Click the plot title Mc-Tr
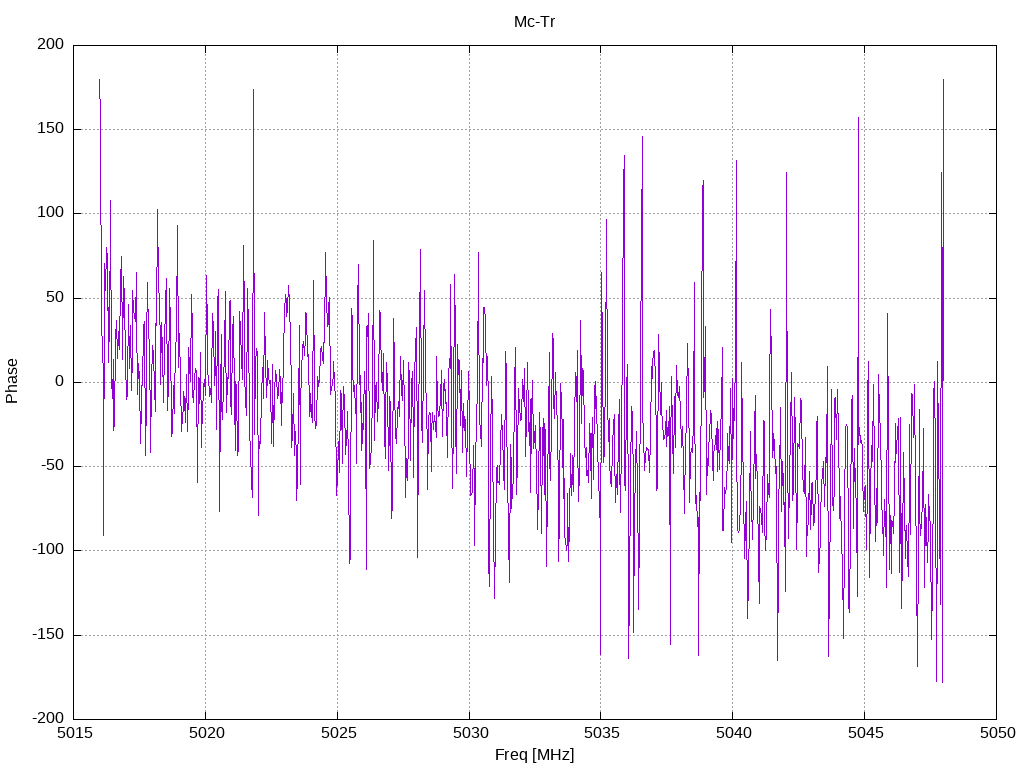This screenshot has height=768, width=1024. (534, 22)
